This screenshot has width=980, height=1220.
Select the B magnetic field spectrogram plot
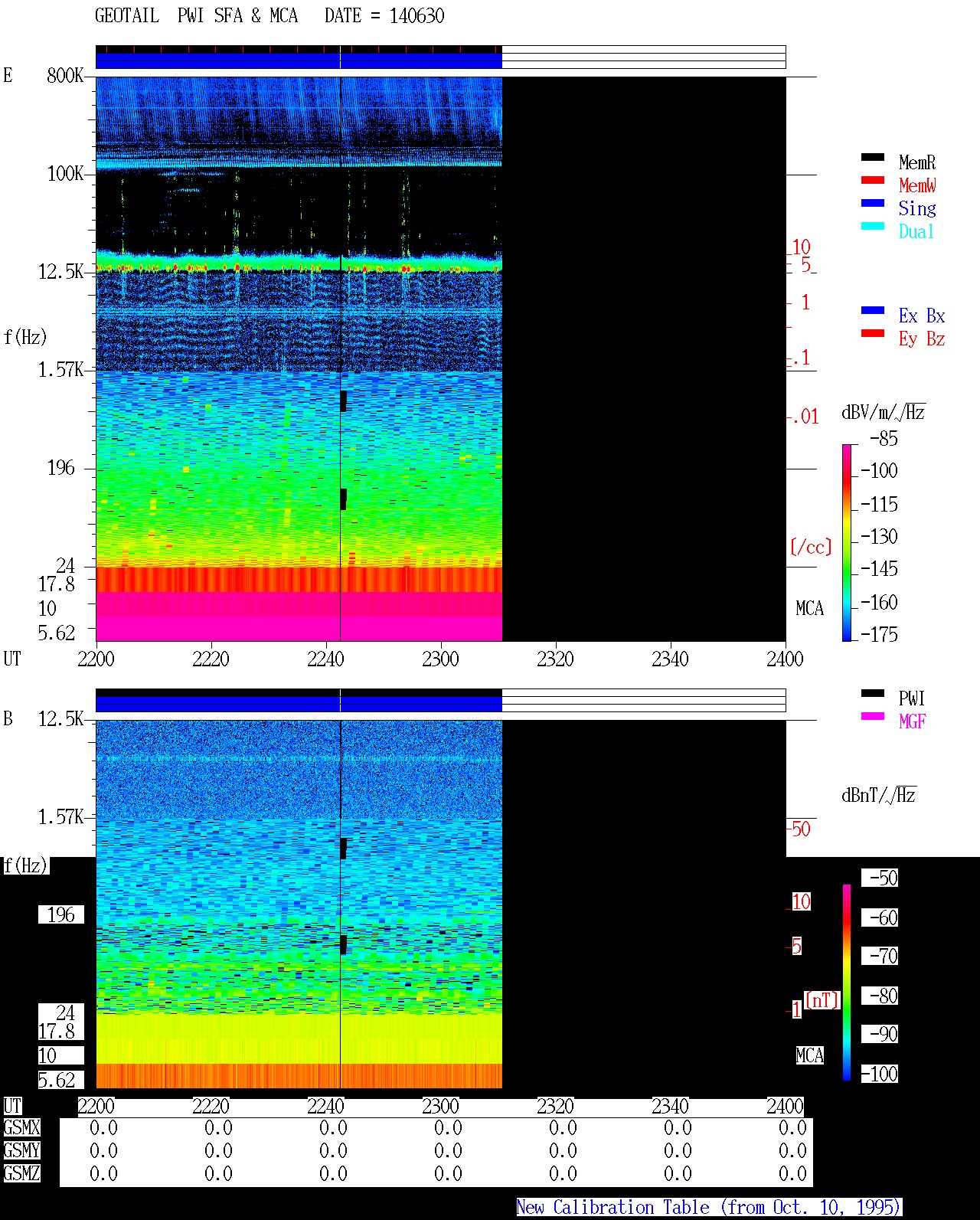pyautogui.click(x=441, y=904)
